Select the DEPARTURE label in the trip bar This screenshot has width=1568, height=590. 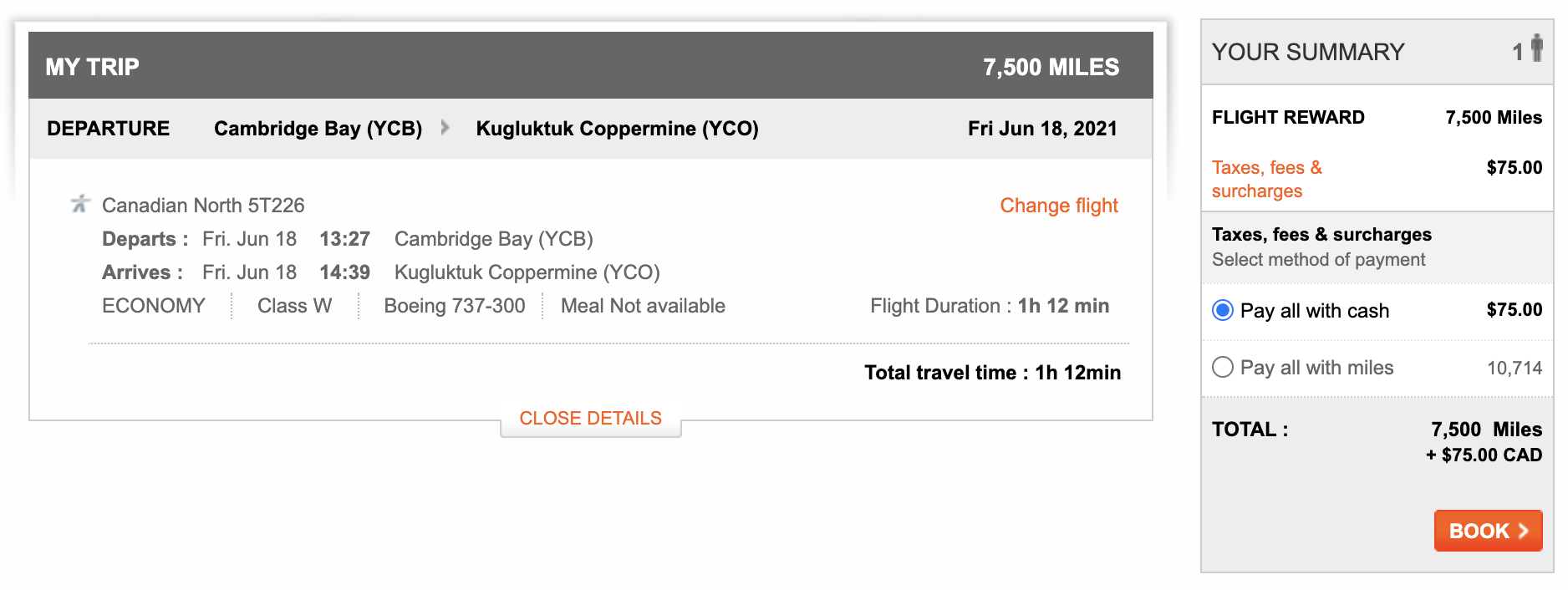tap(108, 129)
